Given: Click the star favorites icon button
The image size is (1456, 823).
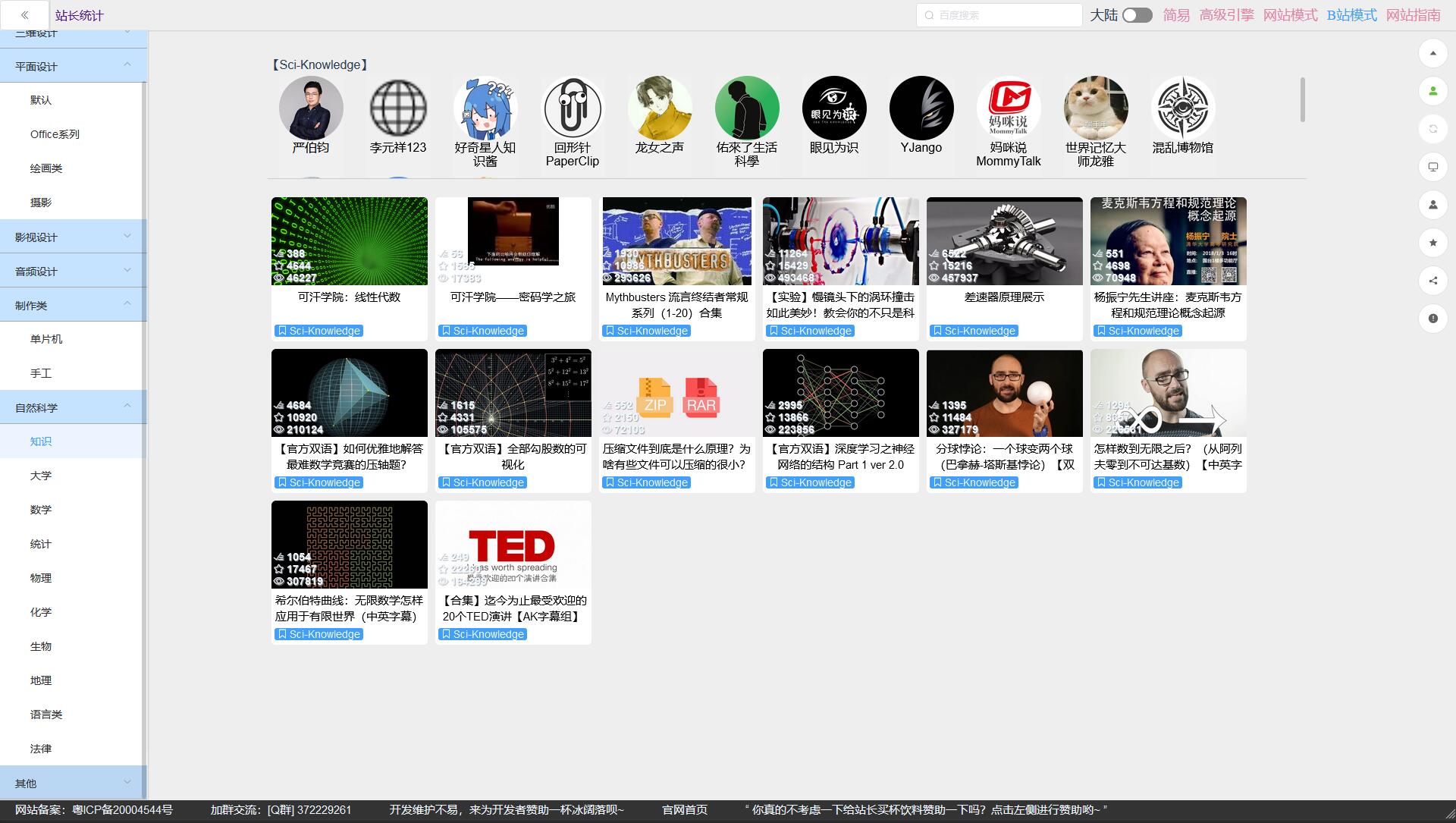Looking at the screenshot, I should point(1432,243).
